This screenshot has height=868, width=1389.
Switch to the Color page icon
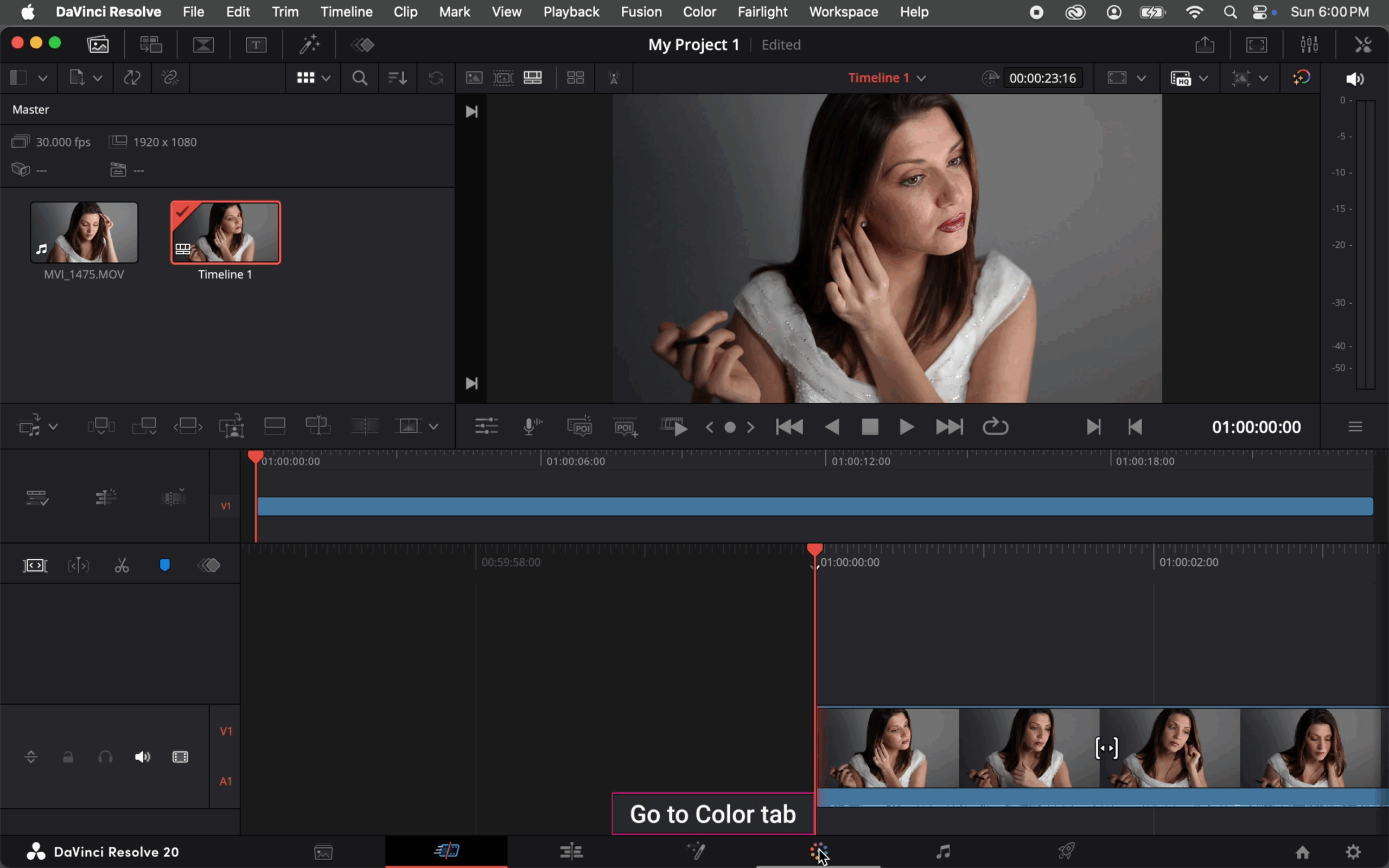pos(818,851)
